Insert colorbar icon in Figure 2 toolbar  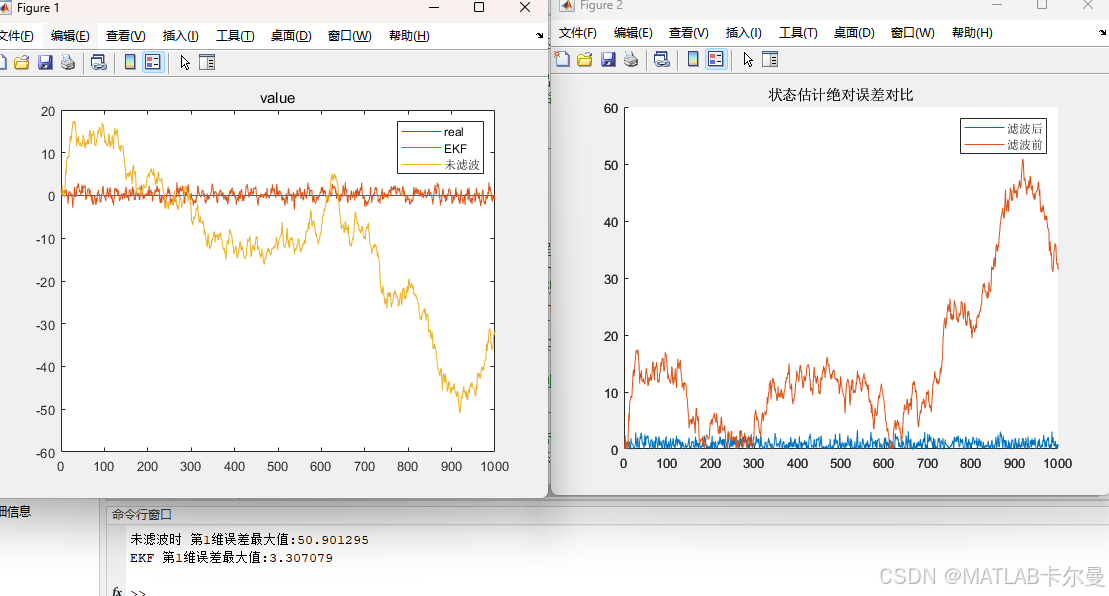click(x=693, y=59)
